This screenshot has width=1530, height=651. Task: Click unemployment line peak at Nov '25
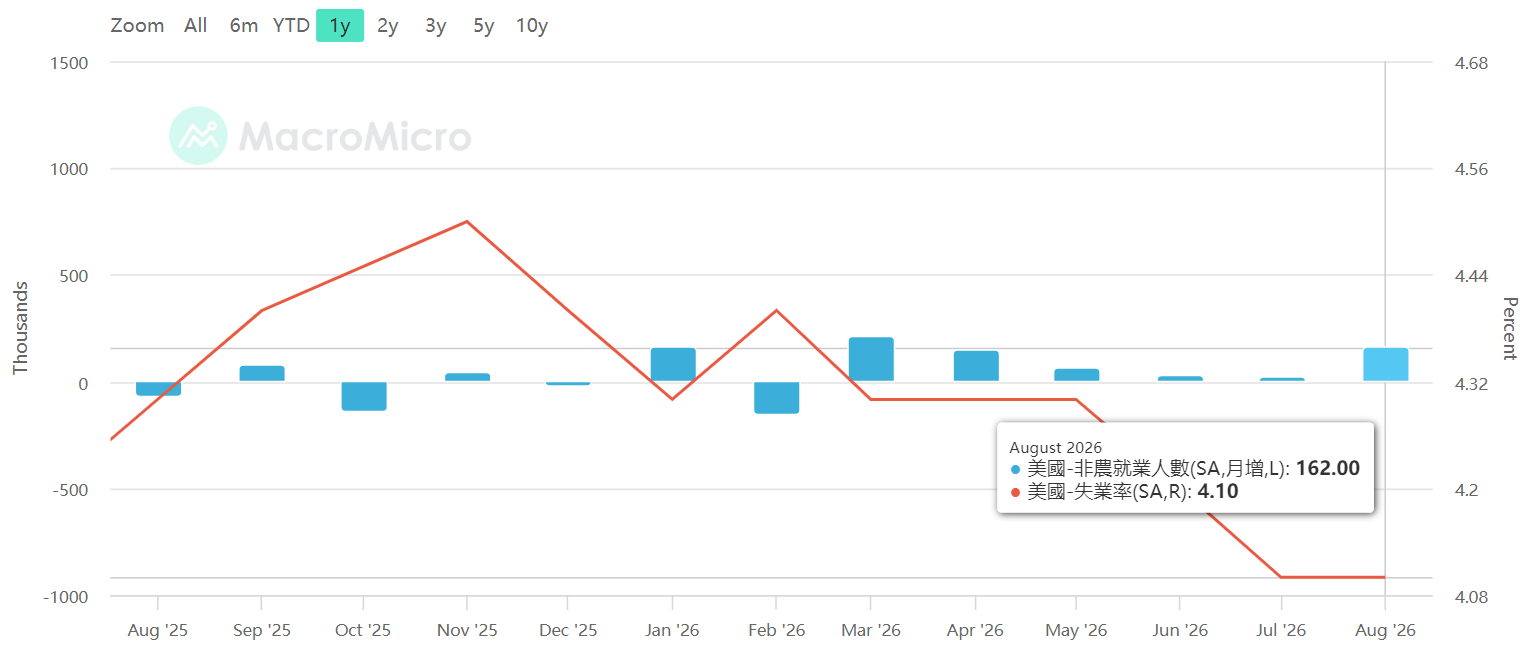tap(467, 221)
